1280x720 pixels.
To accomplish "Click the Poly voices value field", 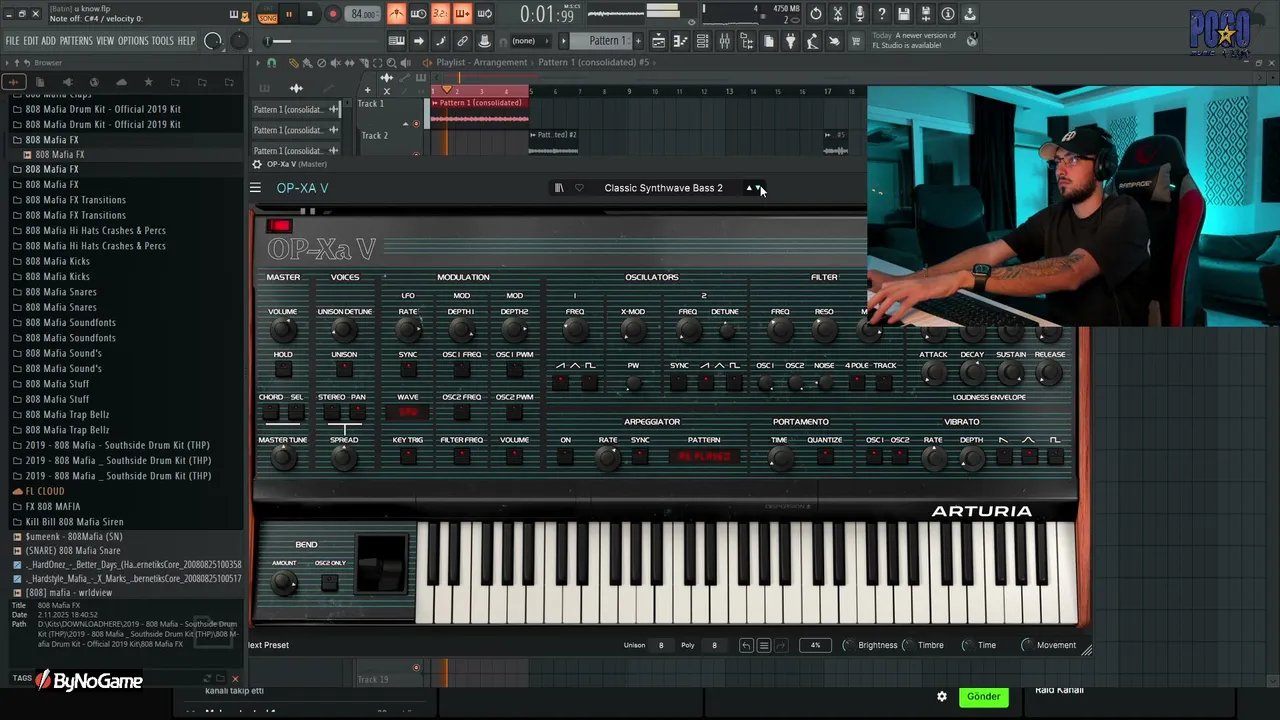I will point(714,645).
